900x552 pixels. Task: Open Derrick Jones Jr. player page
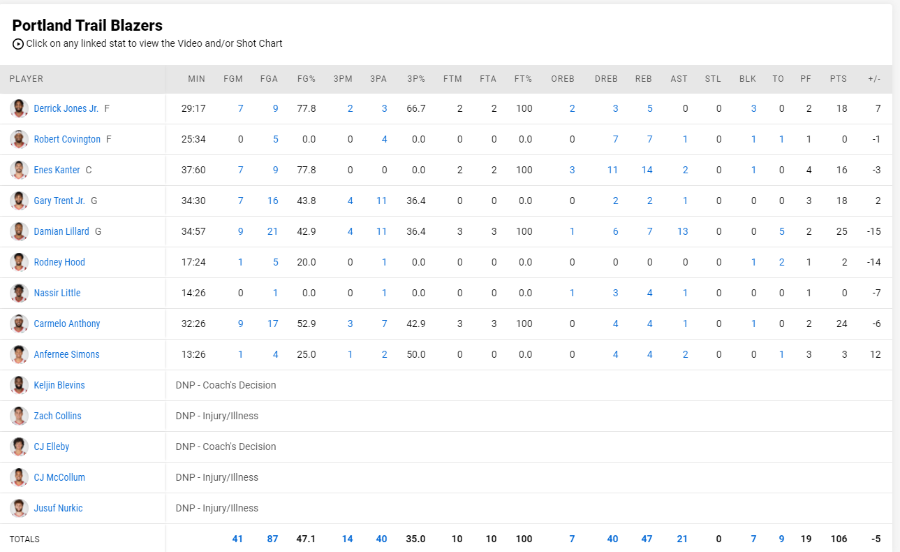[x=66, y=108]
